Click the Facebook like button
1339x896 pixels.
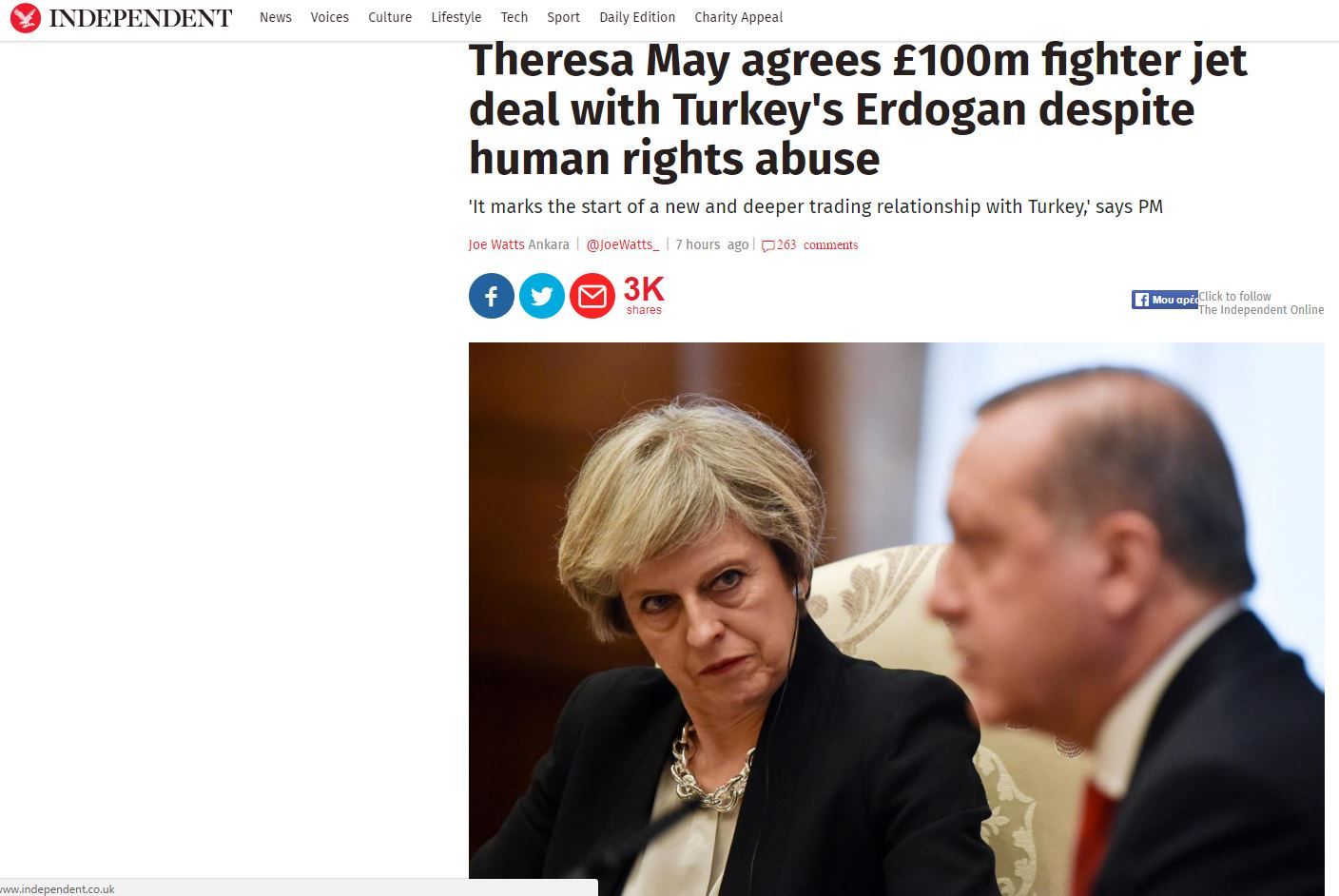click(x=1165, y=300)
